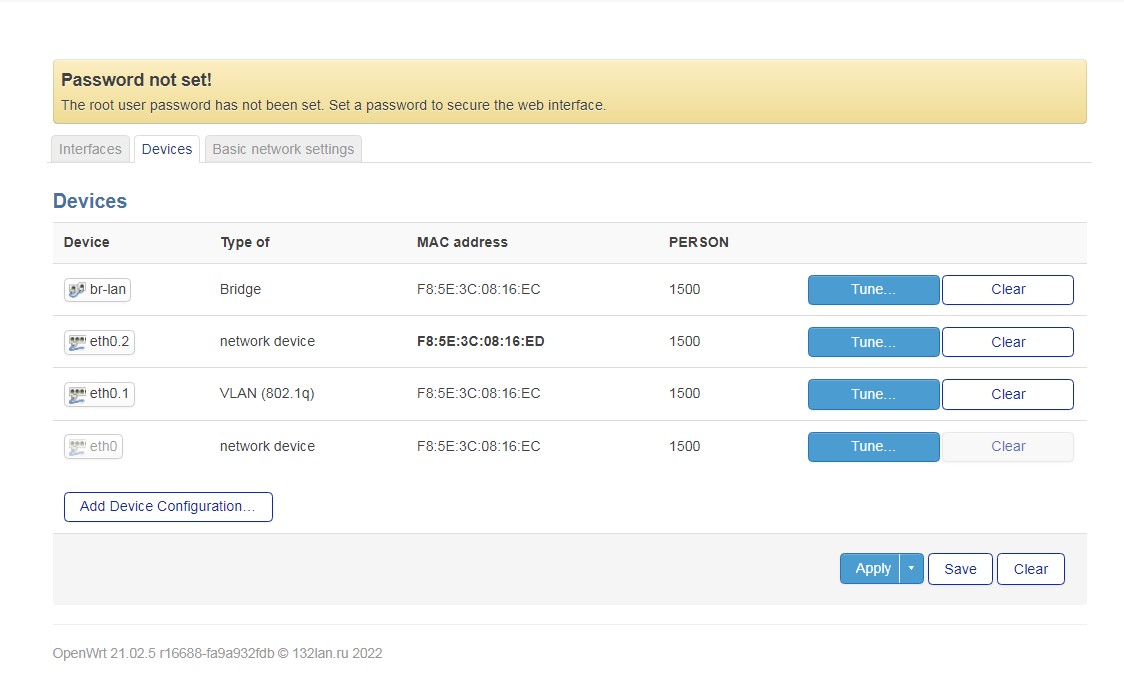The height and width of the screenshot is (689, 1124).
Task: Tune the eth0 network device
Action: point(873,446)
